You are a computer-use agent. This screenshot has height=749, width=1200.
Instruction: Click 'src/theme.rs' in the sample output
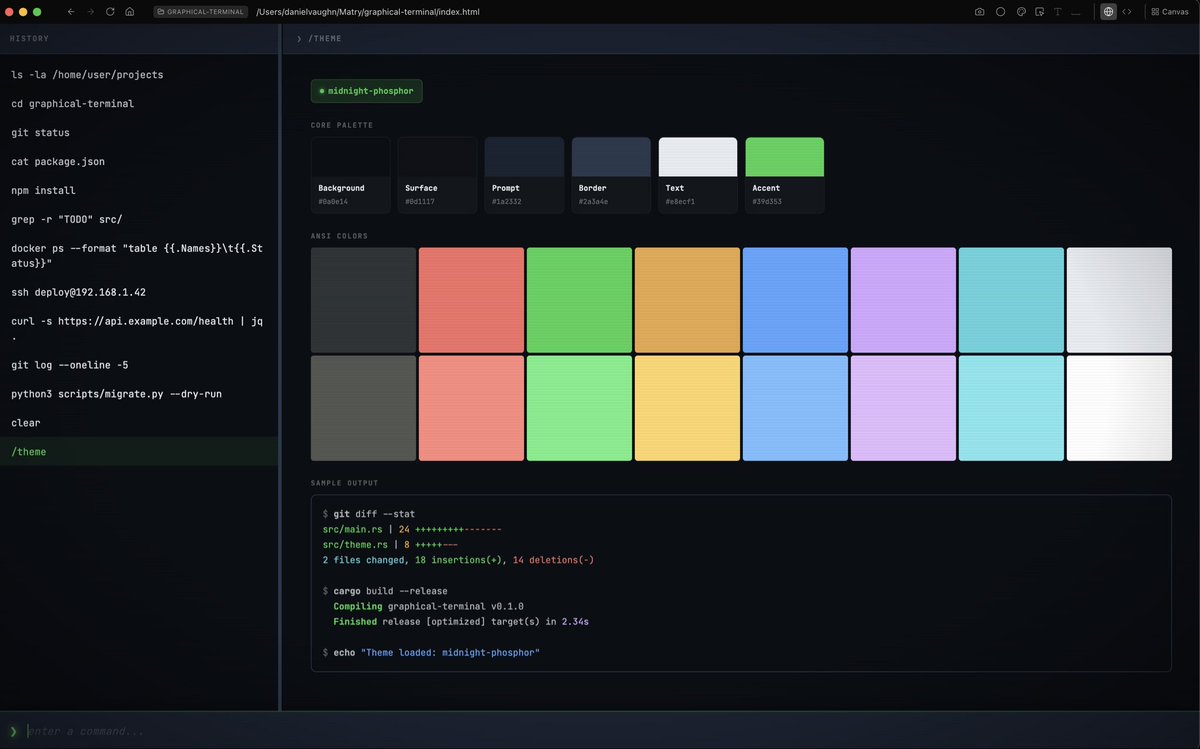[x=355, y=545]
